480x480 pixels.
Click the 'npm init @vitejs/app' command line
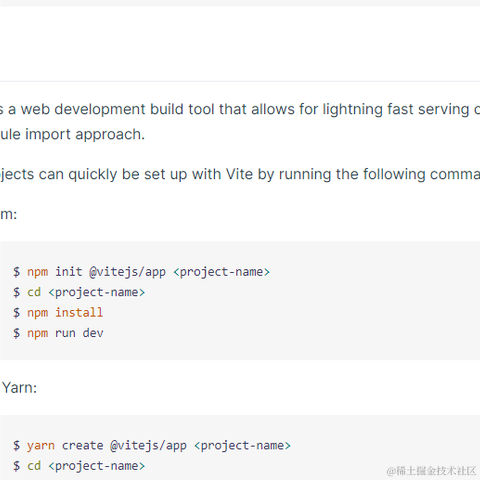click(x=141, y=272)
